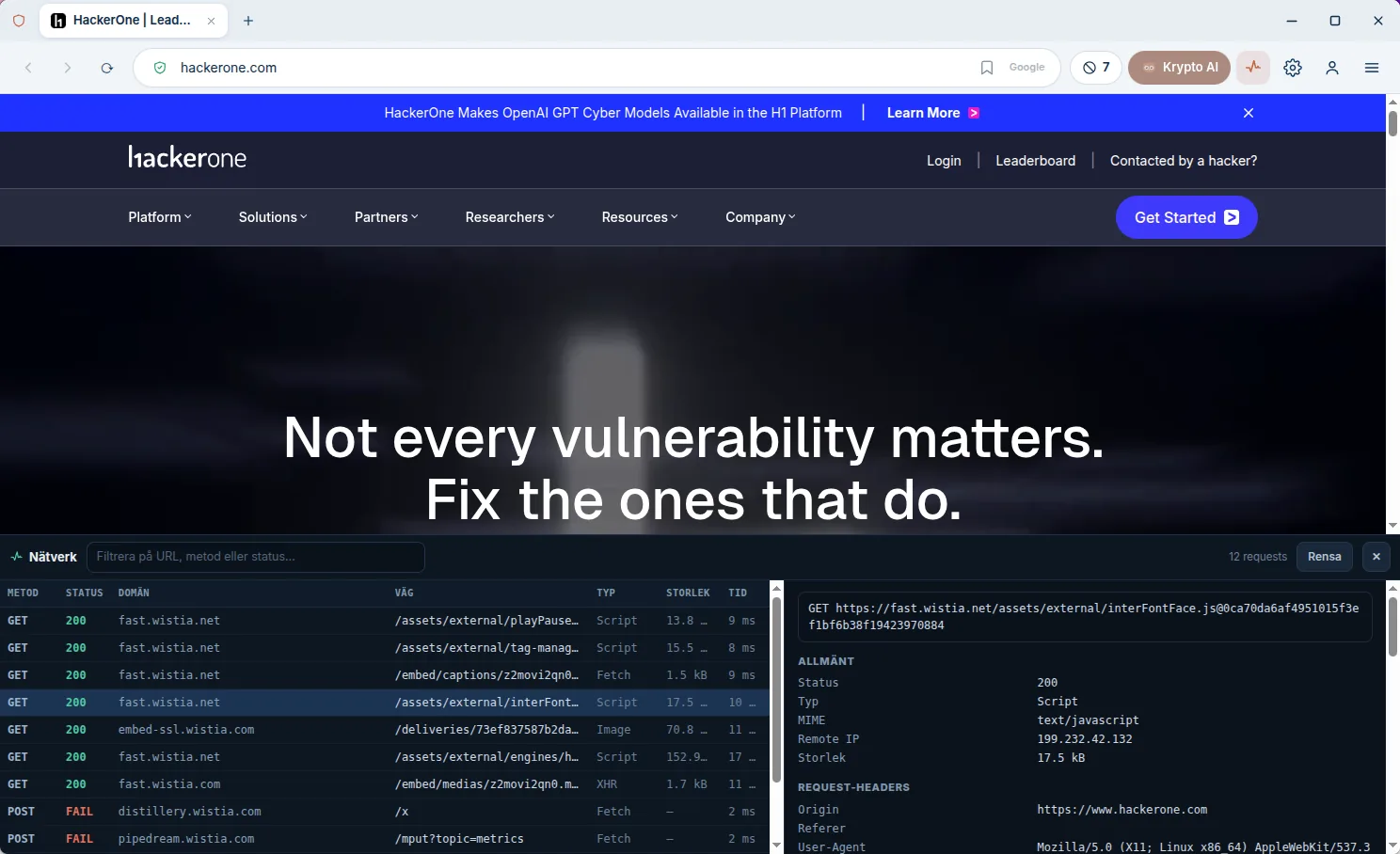Clear requests with the Rensa button
The width and height of the screenshot is (1400, 854).
pyautogui.click(x=1325, y=557)
